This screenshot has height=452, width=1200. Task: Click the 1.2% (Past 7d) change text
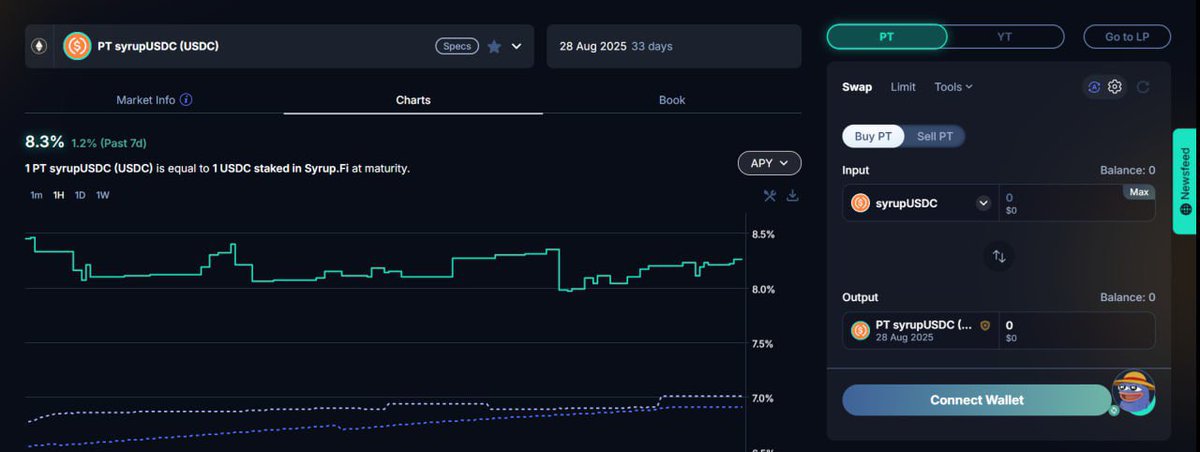pos(109,143)
